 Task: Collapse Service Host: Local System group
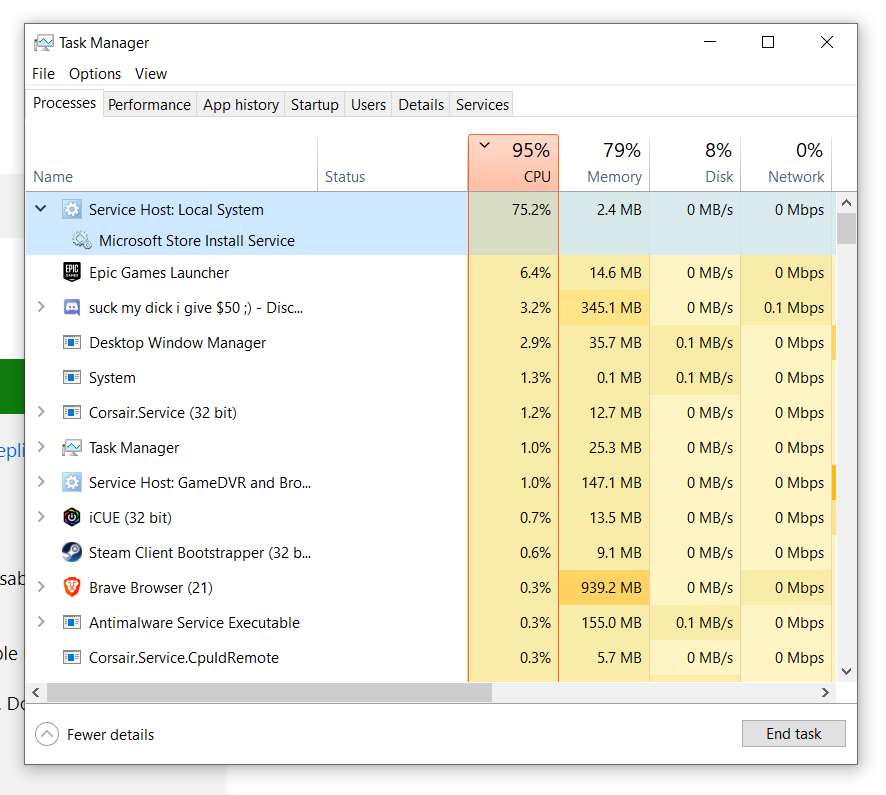tap(41, 208)
